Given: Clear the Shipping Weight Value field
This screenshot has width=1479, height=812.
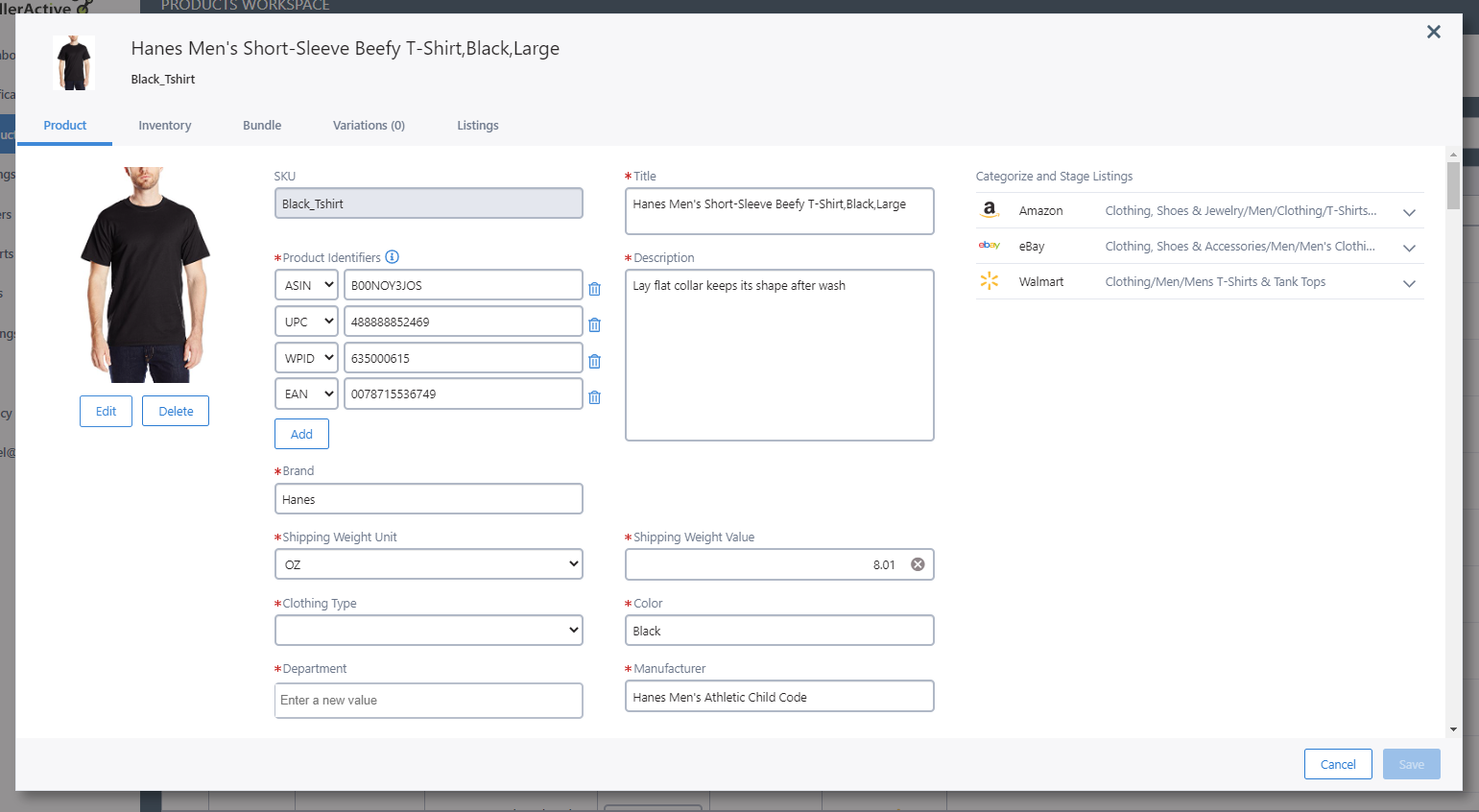Looking at the screenshot, I should (918, 564).
